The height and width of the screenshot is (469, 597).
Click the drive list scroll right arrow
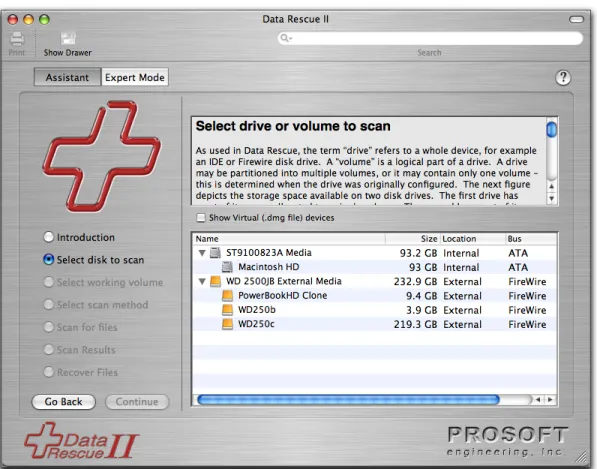tap(550, 399)
